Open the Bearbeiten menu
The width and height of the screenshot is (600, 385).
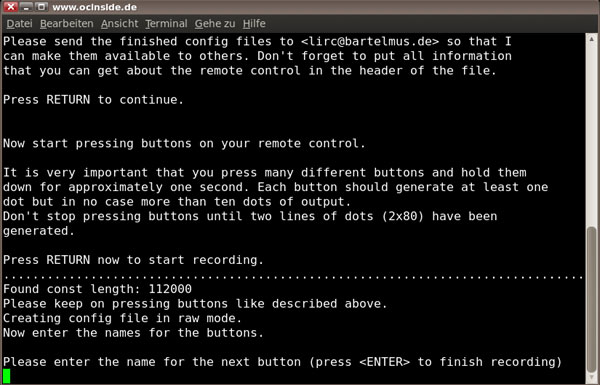coord(67,24)
